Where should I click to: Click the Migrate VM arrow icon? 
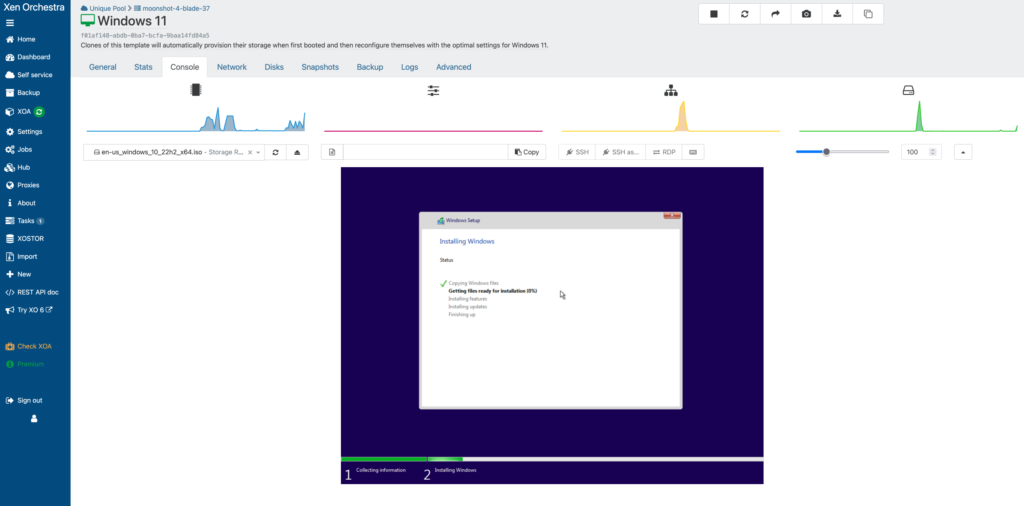coord(775,14)
